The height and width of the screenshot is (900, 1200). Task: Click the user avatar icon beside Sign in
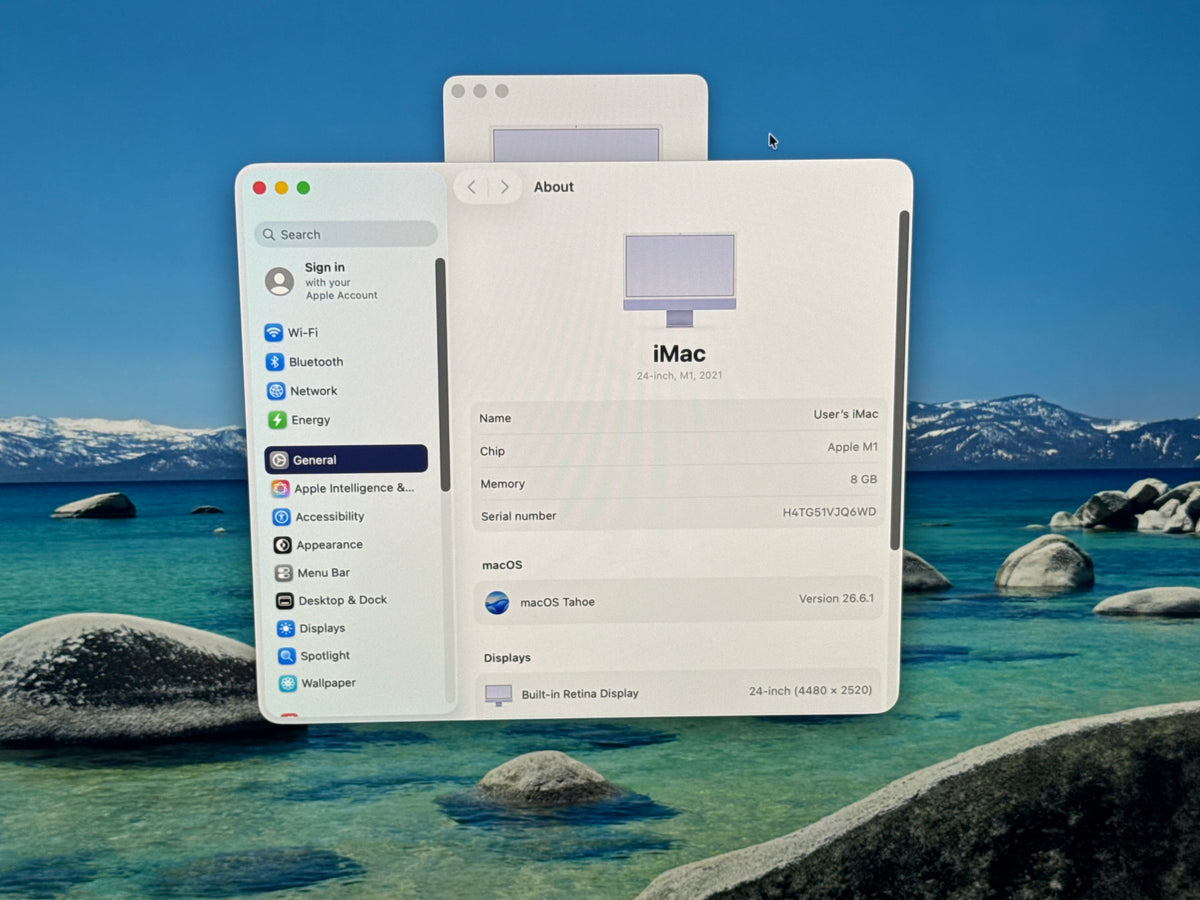tap(279, 281)
